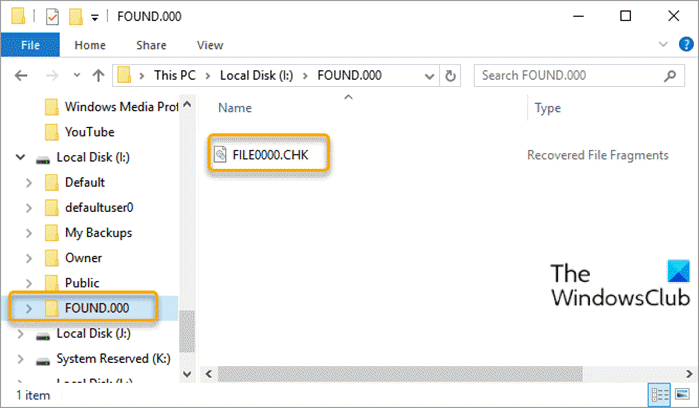This screenshot has height=408, width=700.
Task: Click navigation pane scroll up arrow
Action: point(188,105)
